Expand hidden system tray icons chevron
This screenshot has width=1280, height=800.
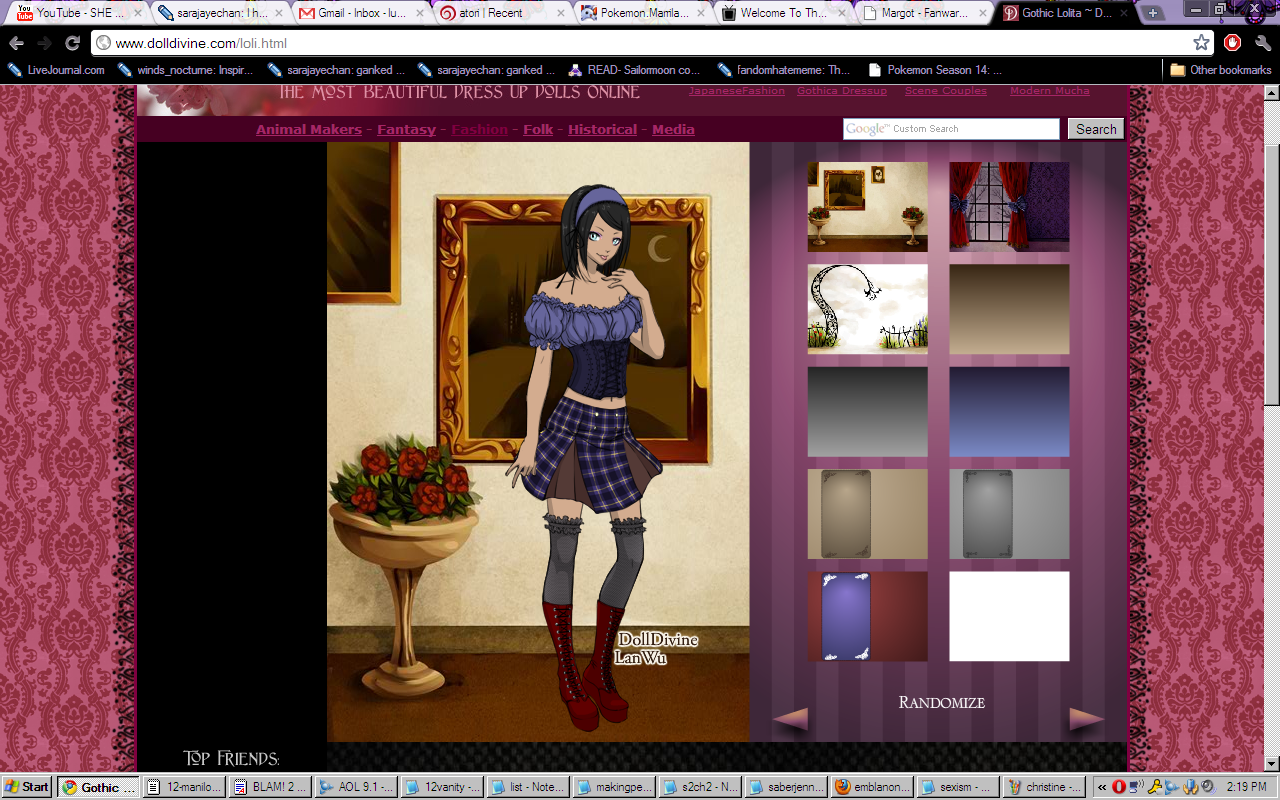pyautogui.click(x=1102, y=787)
